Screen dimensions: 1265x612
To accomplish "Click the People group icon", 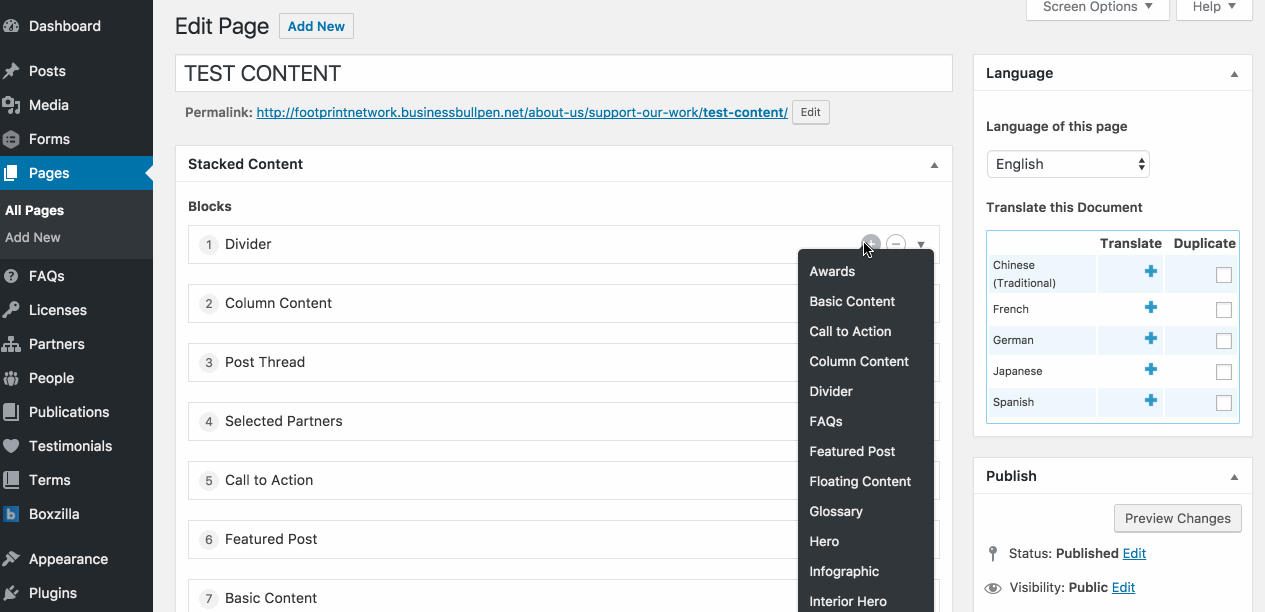I will pos(11,378).
